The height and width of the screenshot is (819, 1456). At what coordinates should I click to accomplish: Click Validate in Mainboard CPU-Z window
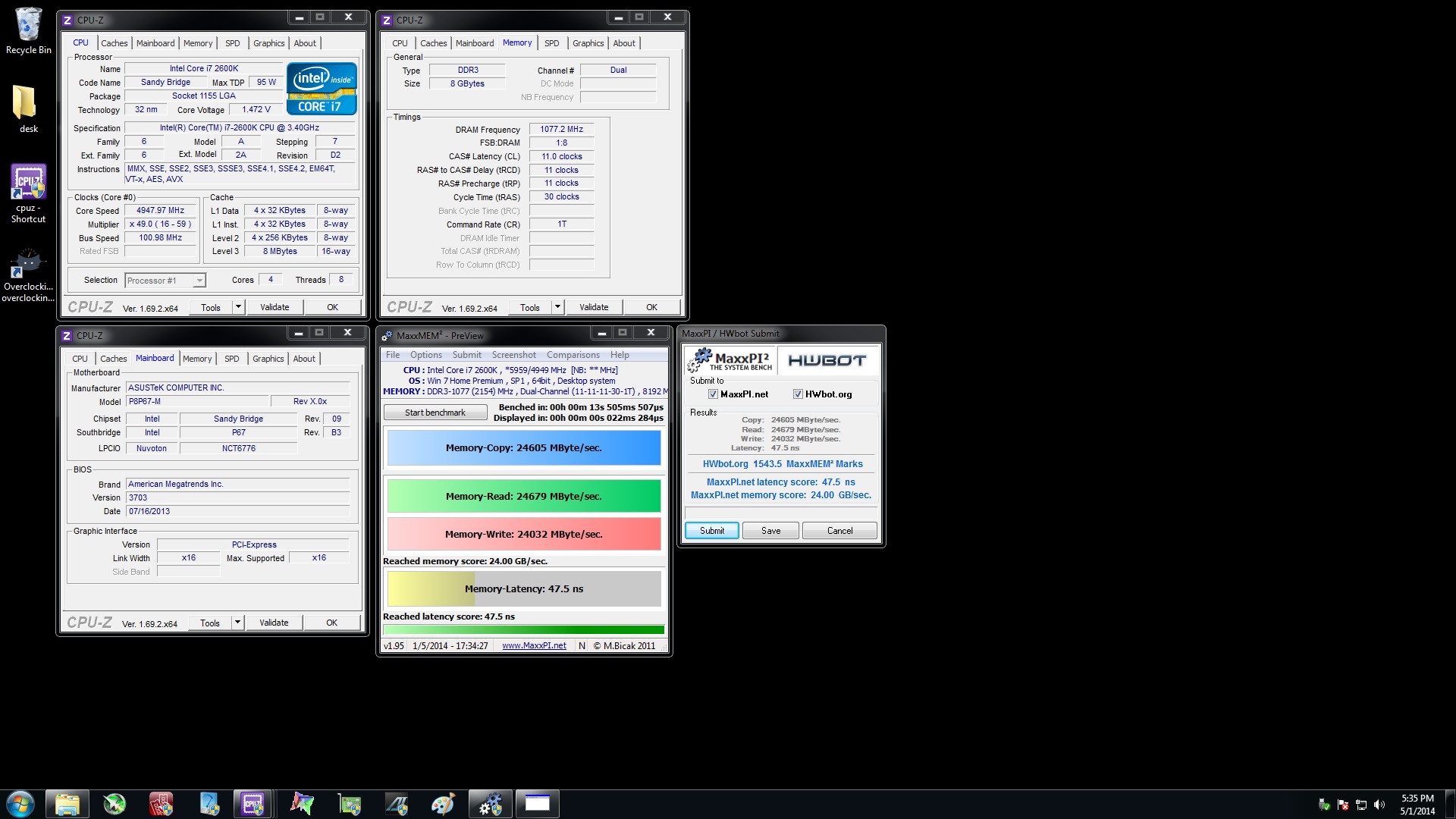coord(274,623)
